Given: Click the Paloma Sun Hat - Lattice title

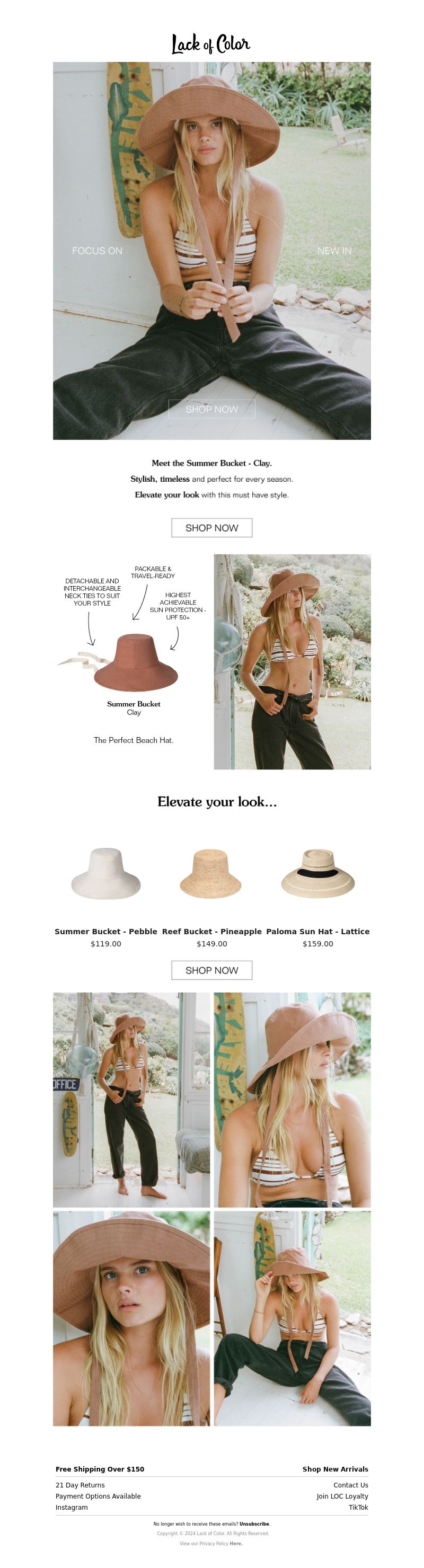Looking at the screenshot, I should (317, 931).
